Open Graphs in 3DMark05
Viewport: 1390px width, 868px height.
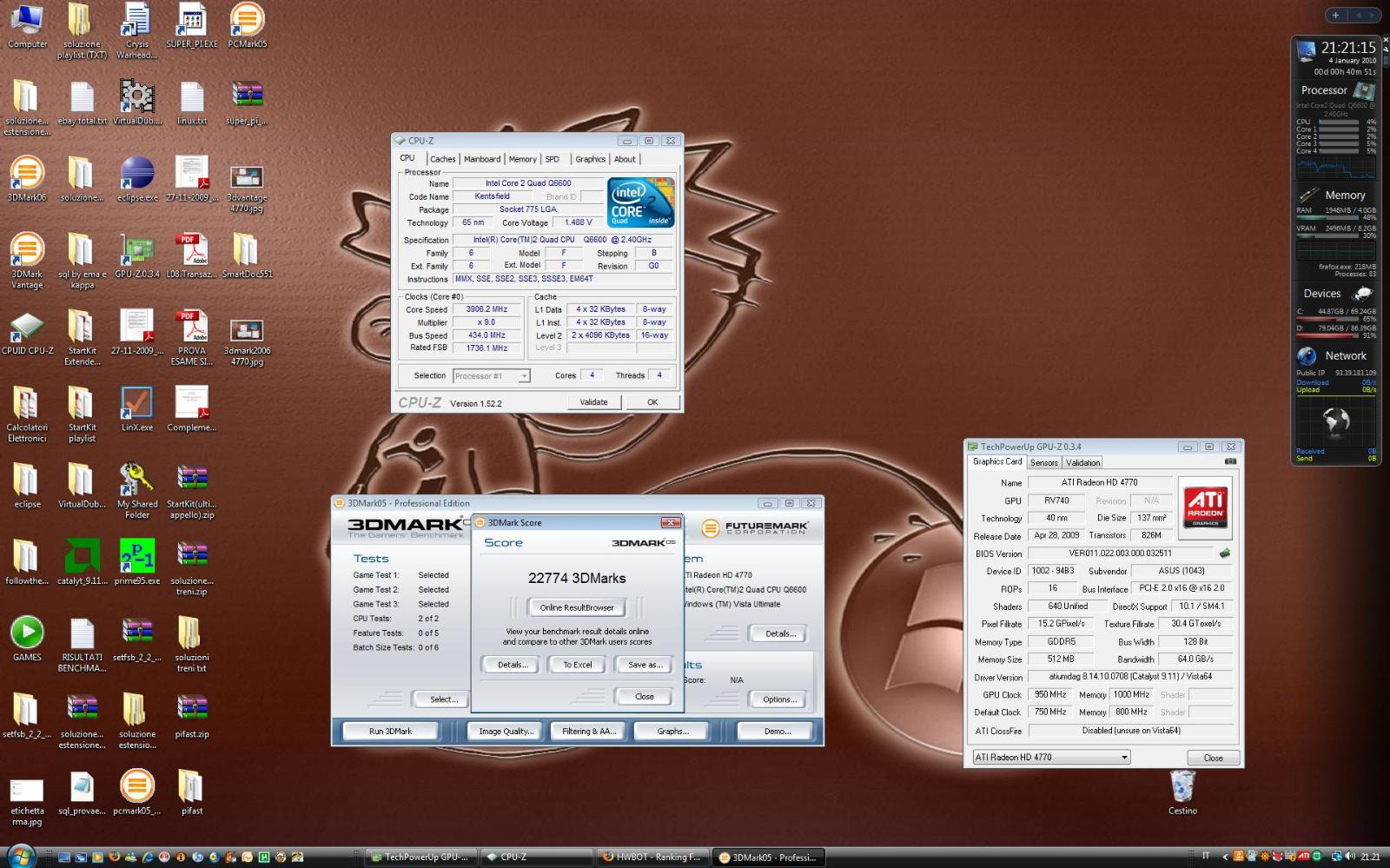(673, 732)
